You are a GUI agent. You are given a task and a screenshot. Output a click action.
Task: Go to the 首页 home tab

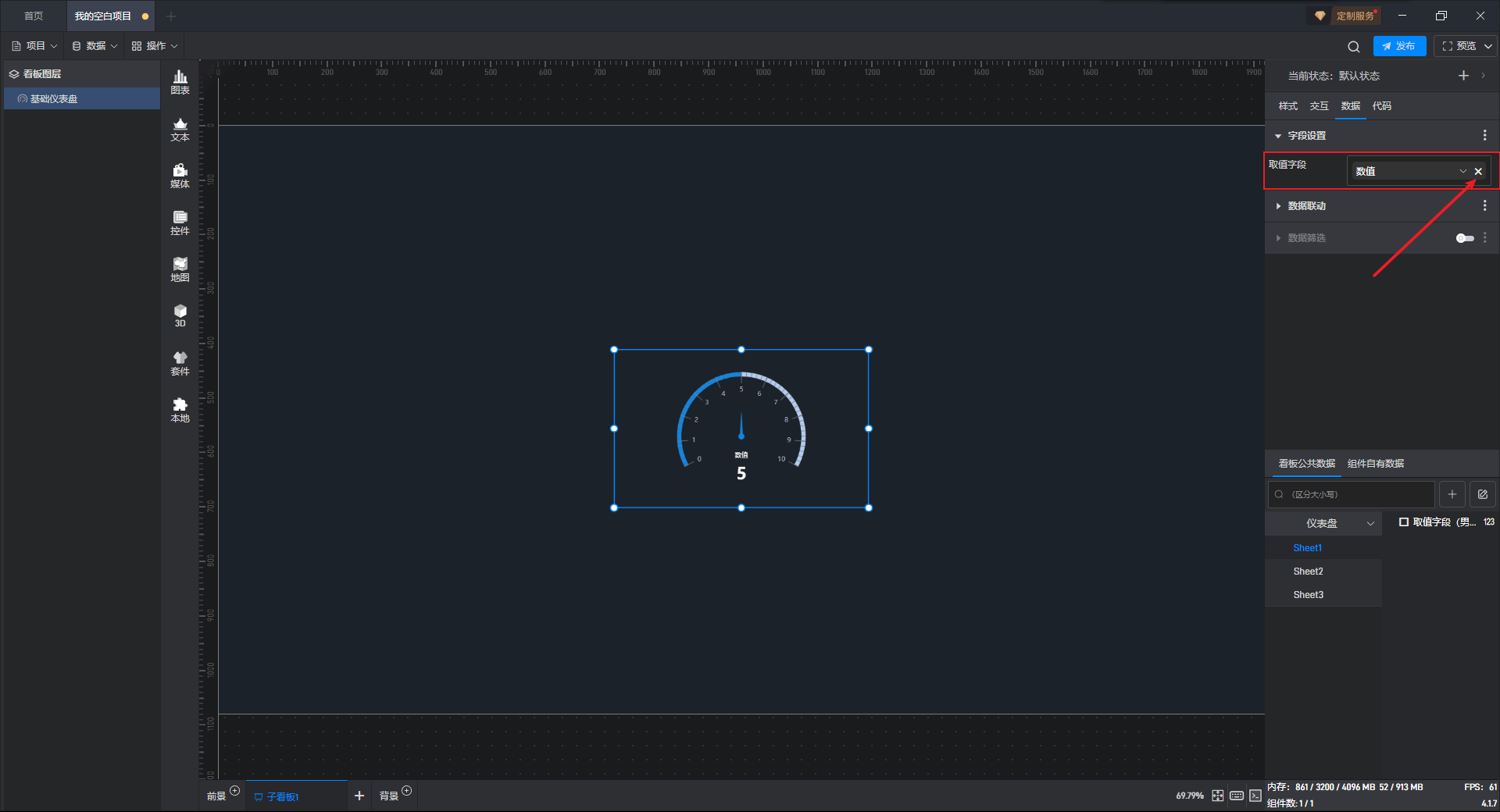click(x=34, y=16)
